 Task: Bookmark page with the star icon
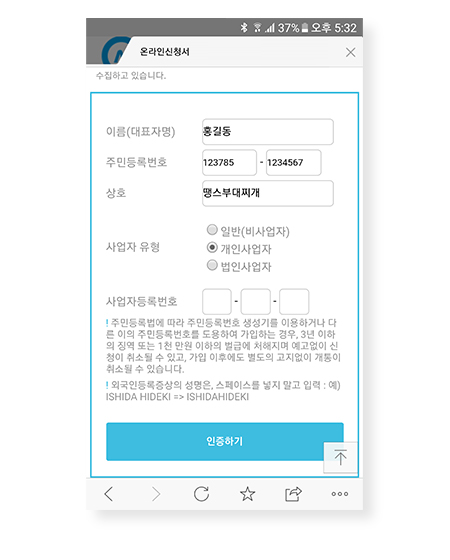[248, 494]
